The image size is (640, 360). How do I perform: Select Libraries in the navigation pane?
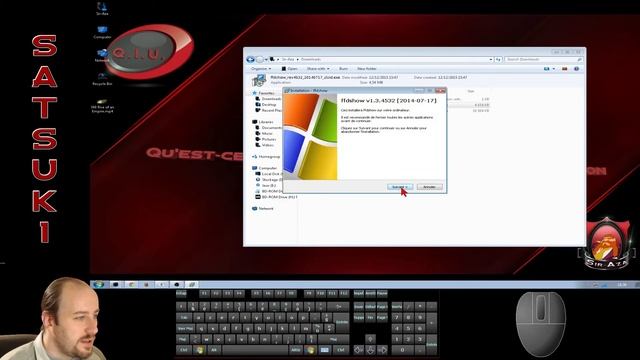pos(263,122)
